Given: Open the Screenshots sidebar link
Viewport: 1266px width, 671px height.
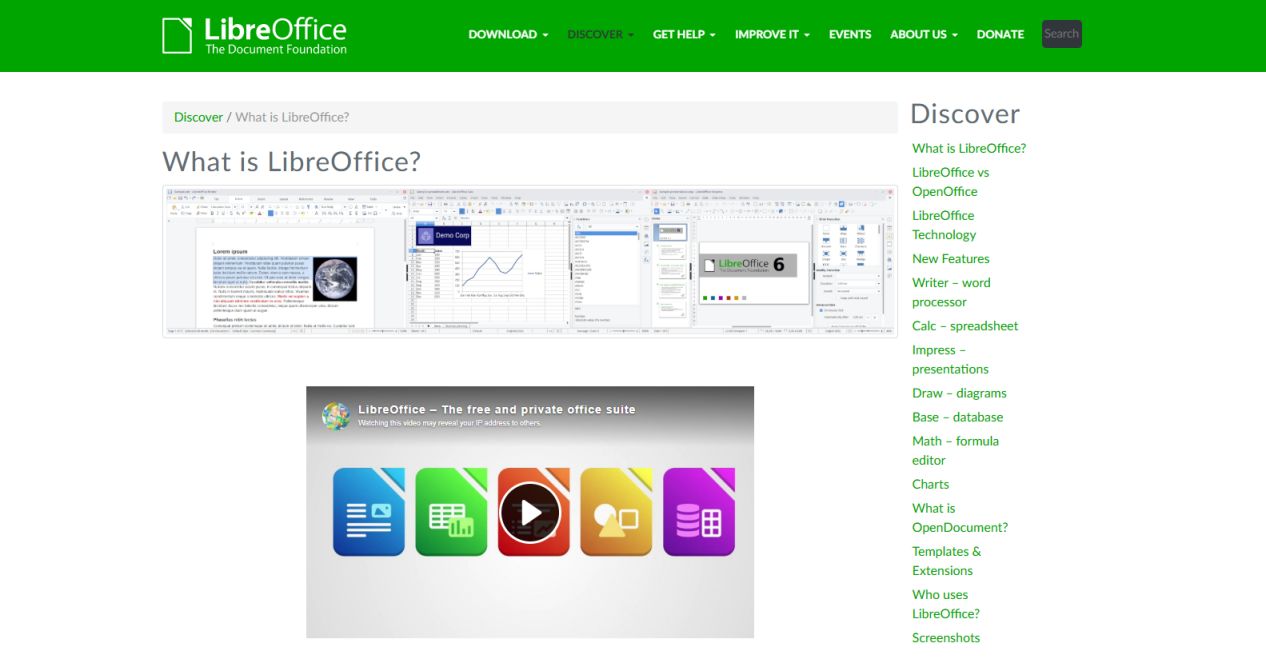Looking at the screenshot, I should tap(946, 638).
